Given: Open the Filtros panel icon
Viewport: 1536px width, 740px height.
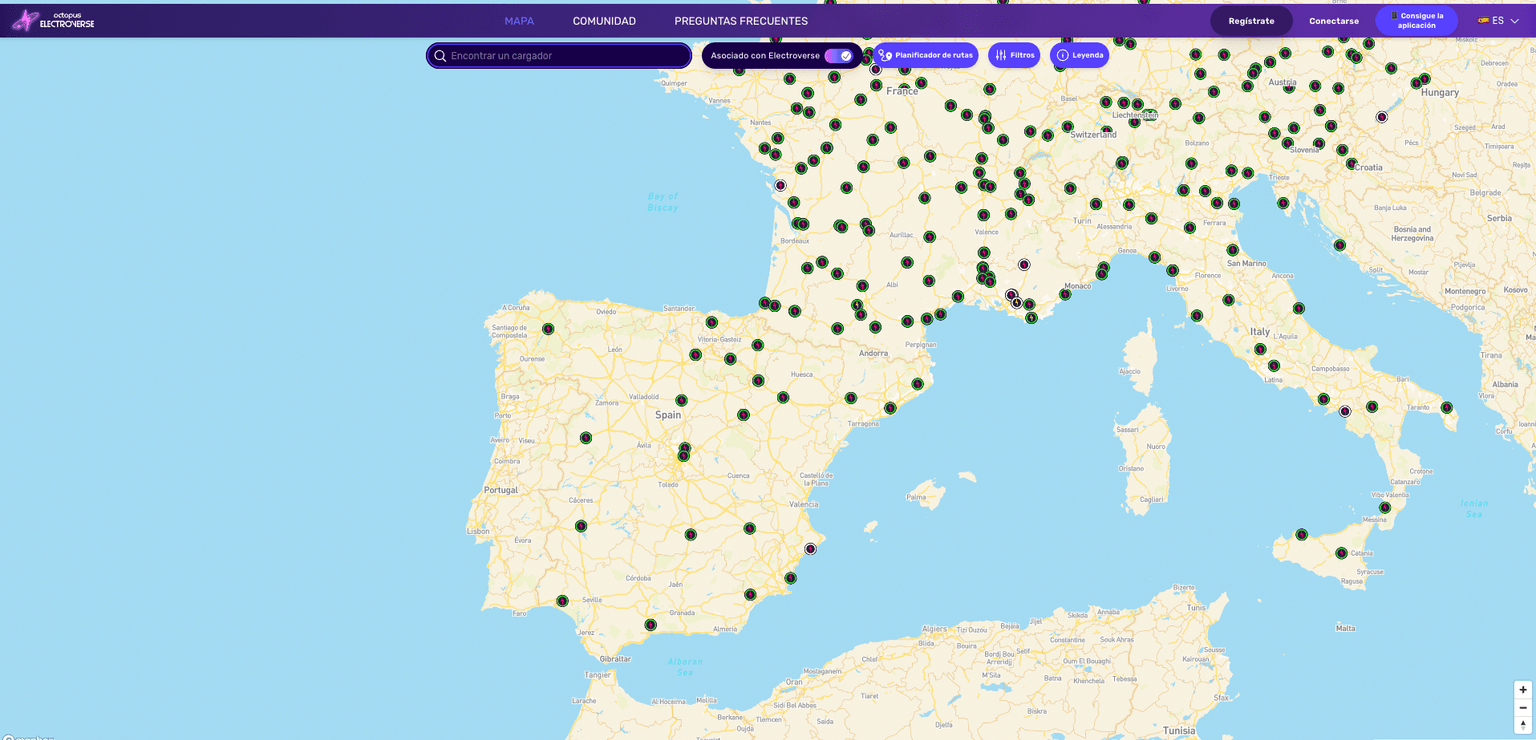Looking at the screenshot, I should tap(1003, 54).
